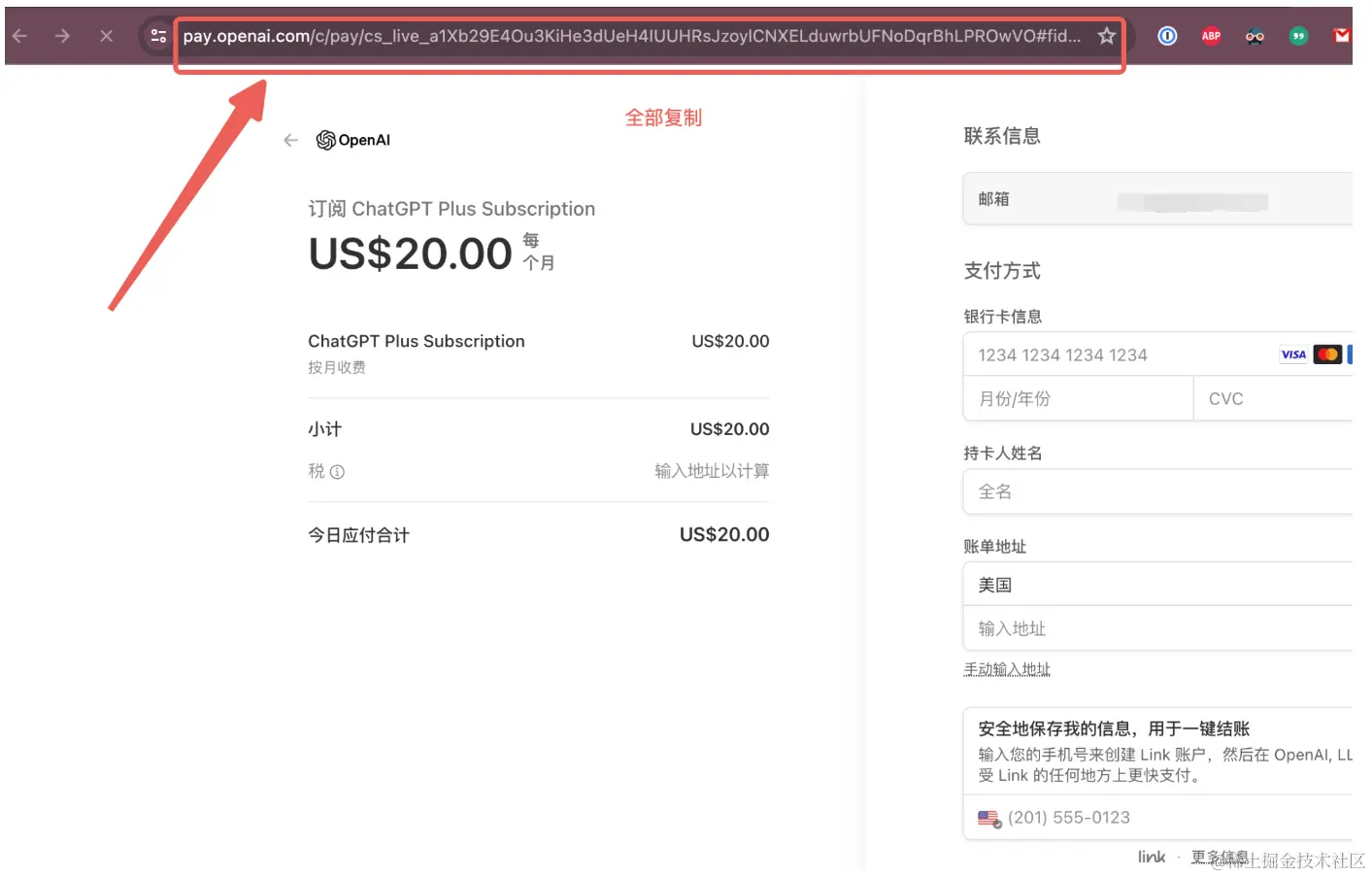Click the 联系信息 heading
The height and width of the screenshot is (877, 1372).
tap(1002, 136)
